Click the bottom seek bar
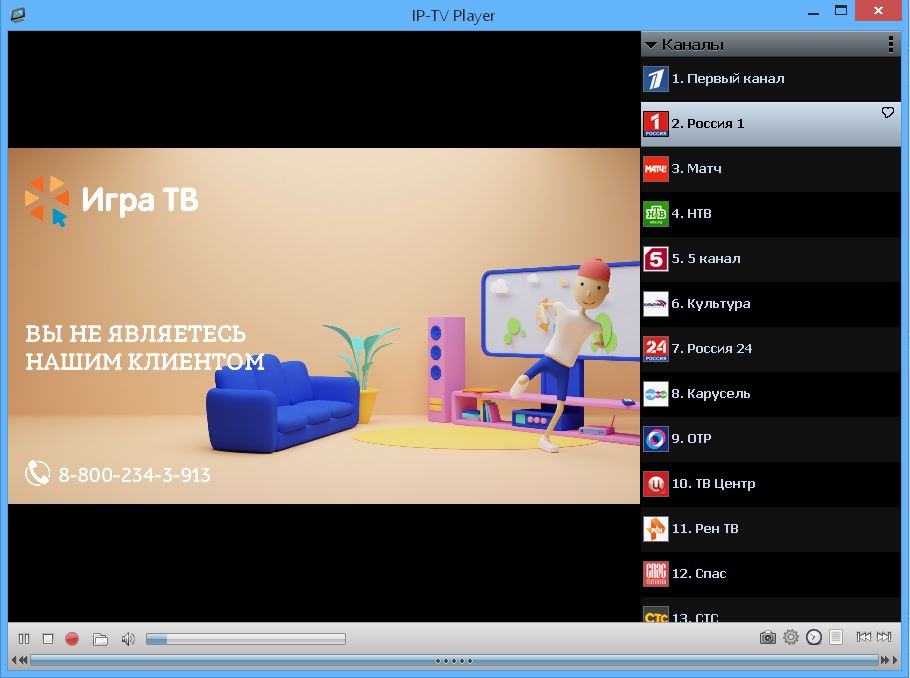910x678 pixels. tap(454, 660)
